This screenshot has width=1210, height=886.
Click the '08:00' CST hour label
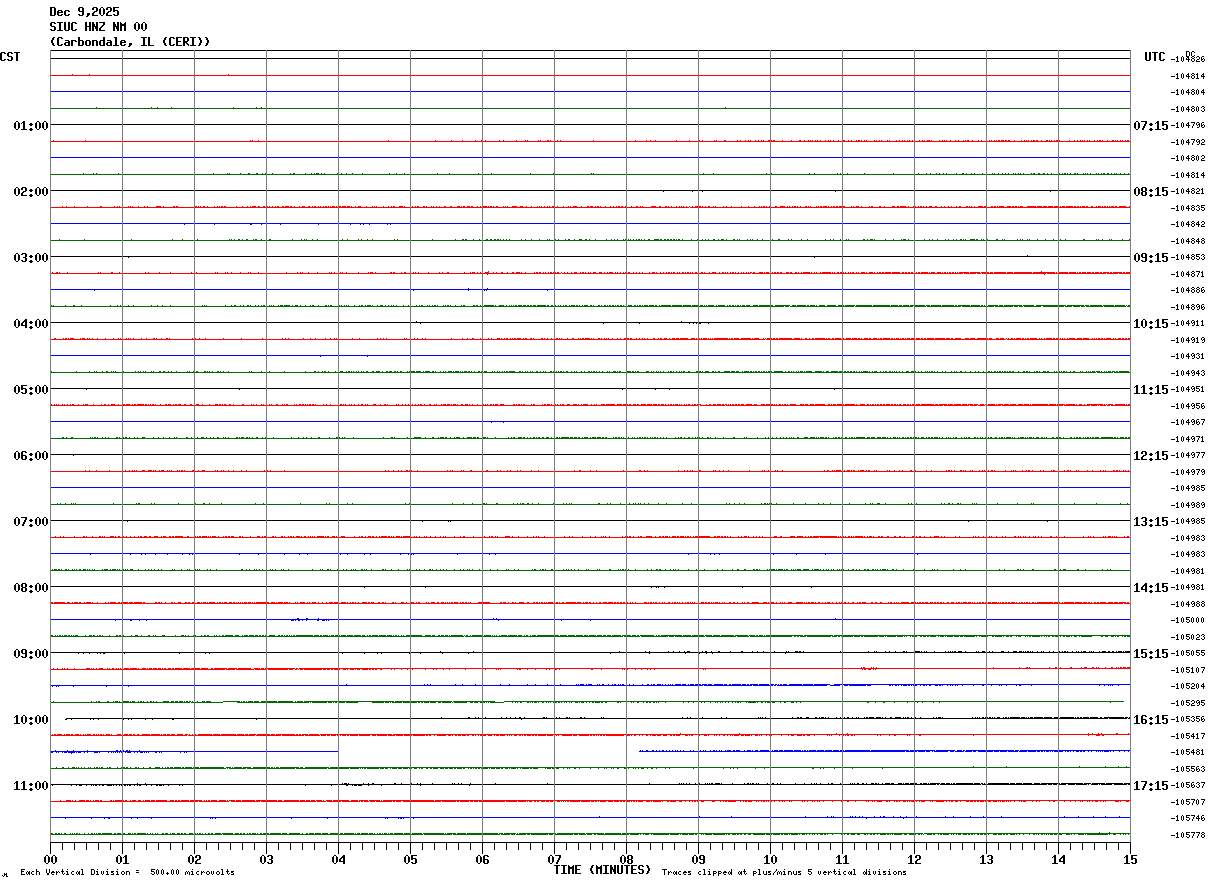[31, 588]
